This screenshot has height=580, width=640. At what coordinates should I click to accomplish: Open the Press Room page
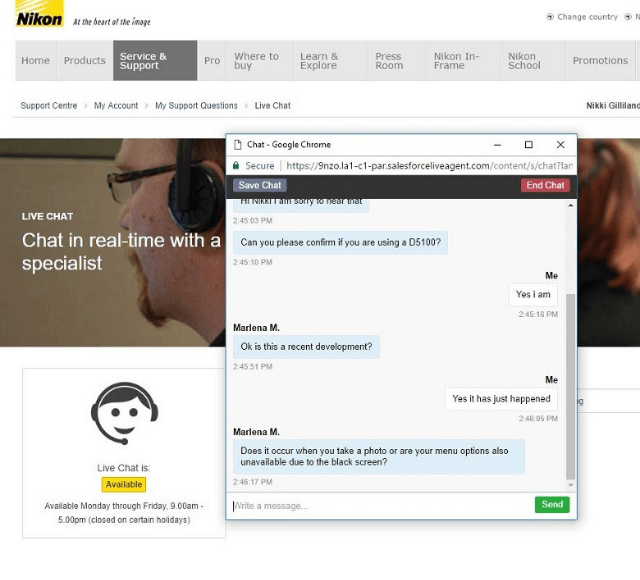coord(397,60)
